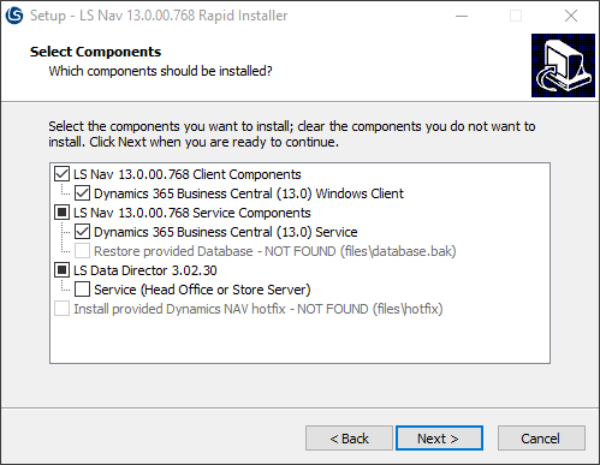Click the Restore provided Database checkbox
600x465 pixels.
point(81,251)
